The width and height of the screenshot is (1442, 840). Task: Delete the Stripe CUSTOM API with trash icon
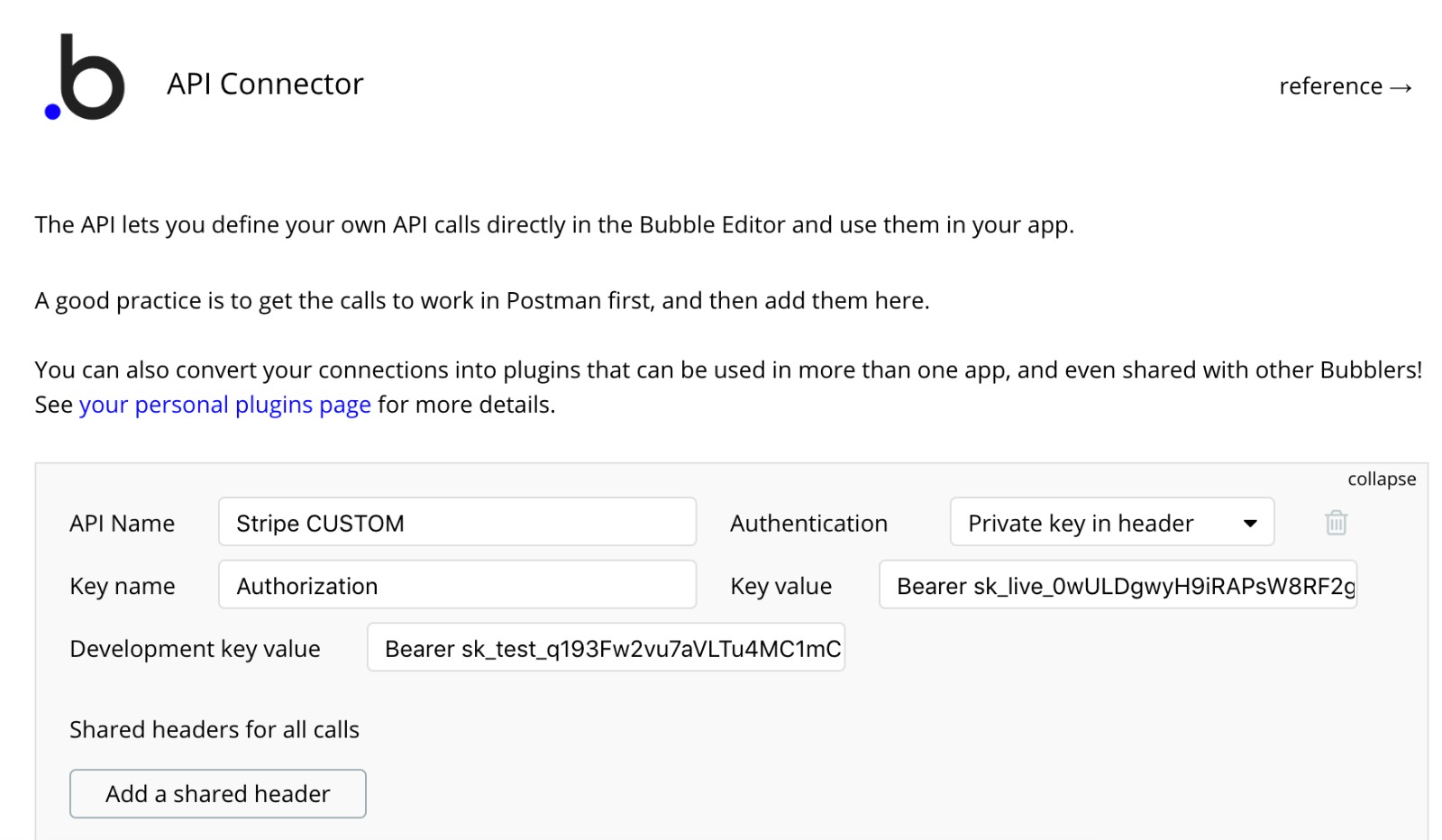click(x=1336, y=522)
